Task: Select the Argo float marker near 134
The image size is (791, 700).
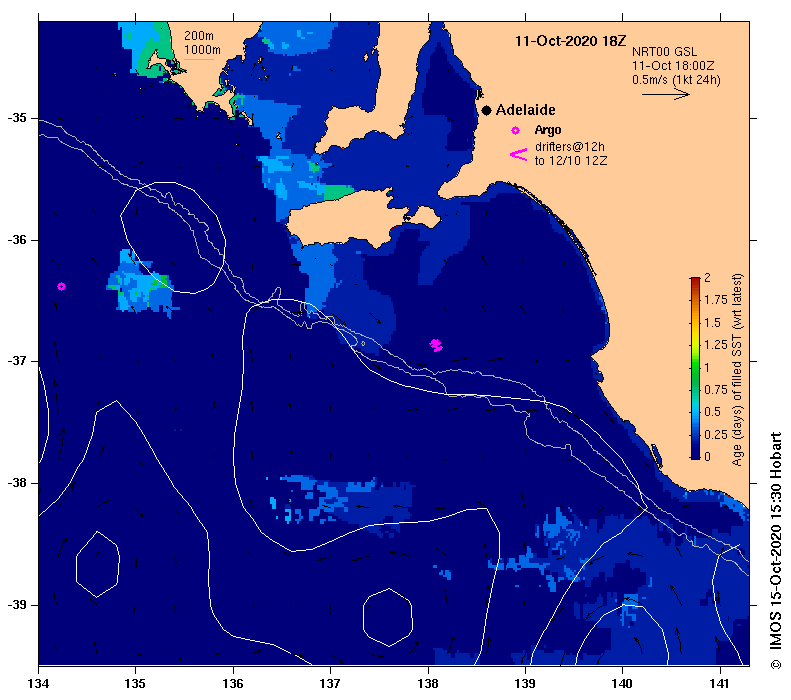Action: [61, 286]
